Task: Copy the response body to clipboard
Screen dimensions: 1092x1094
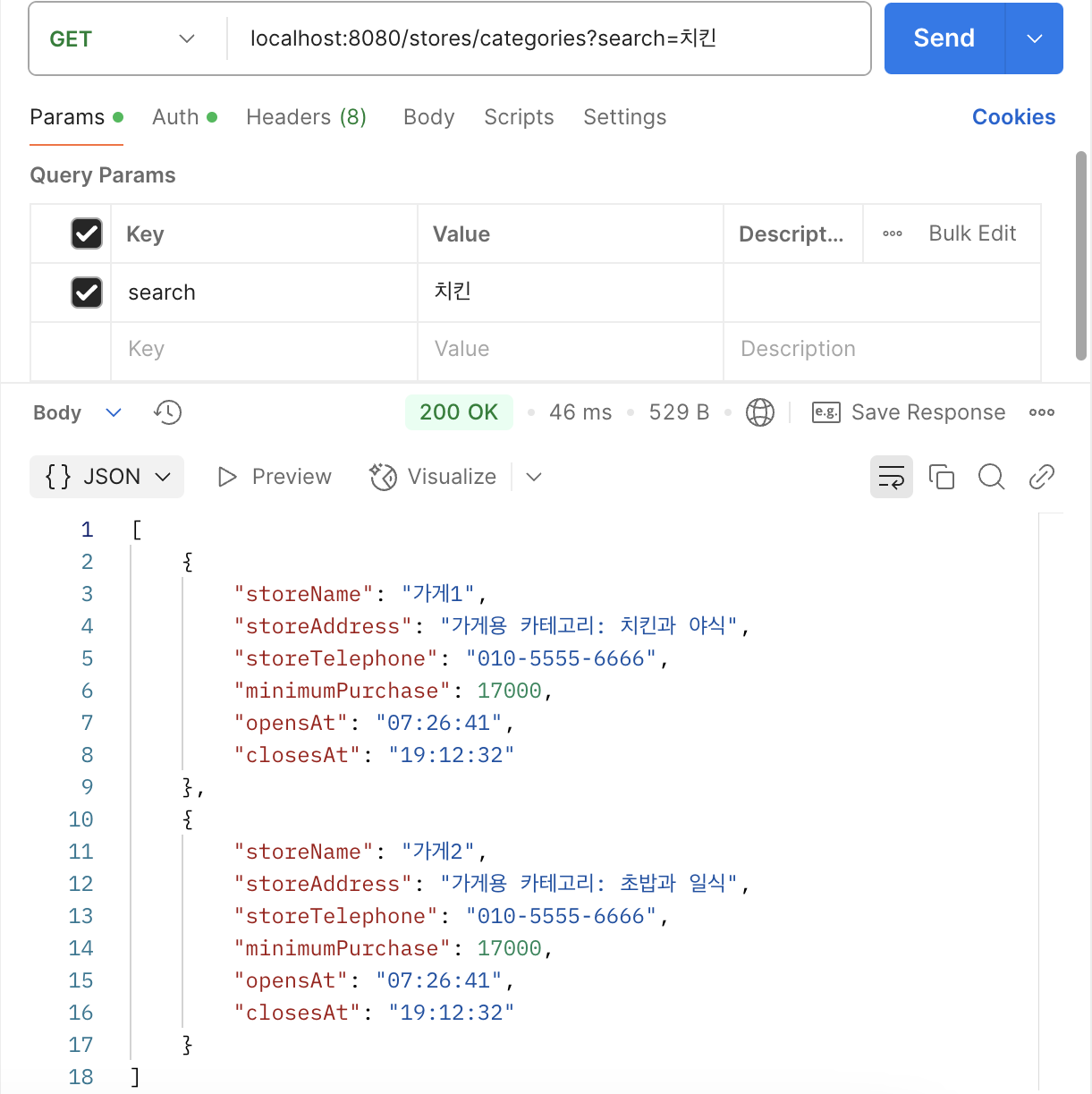Action: click(942, 477)
